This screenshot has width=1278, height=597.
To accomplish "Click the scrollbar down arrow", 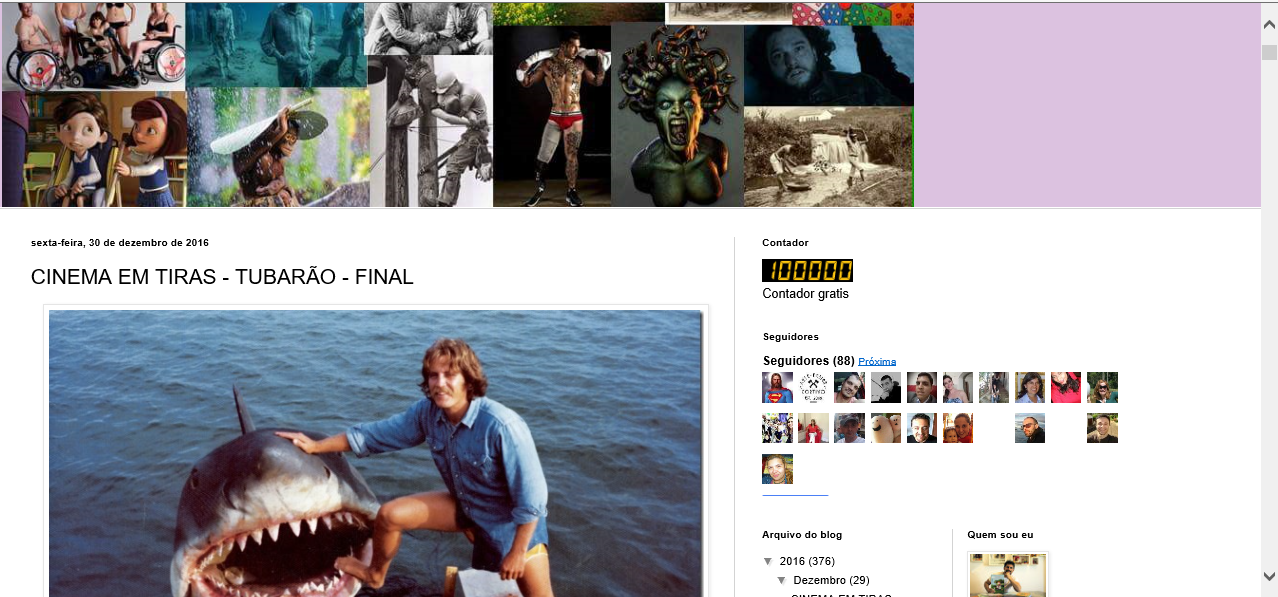I will pos(1269,576).
